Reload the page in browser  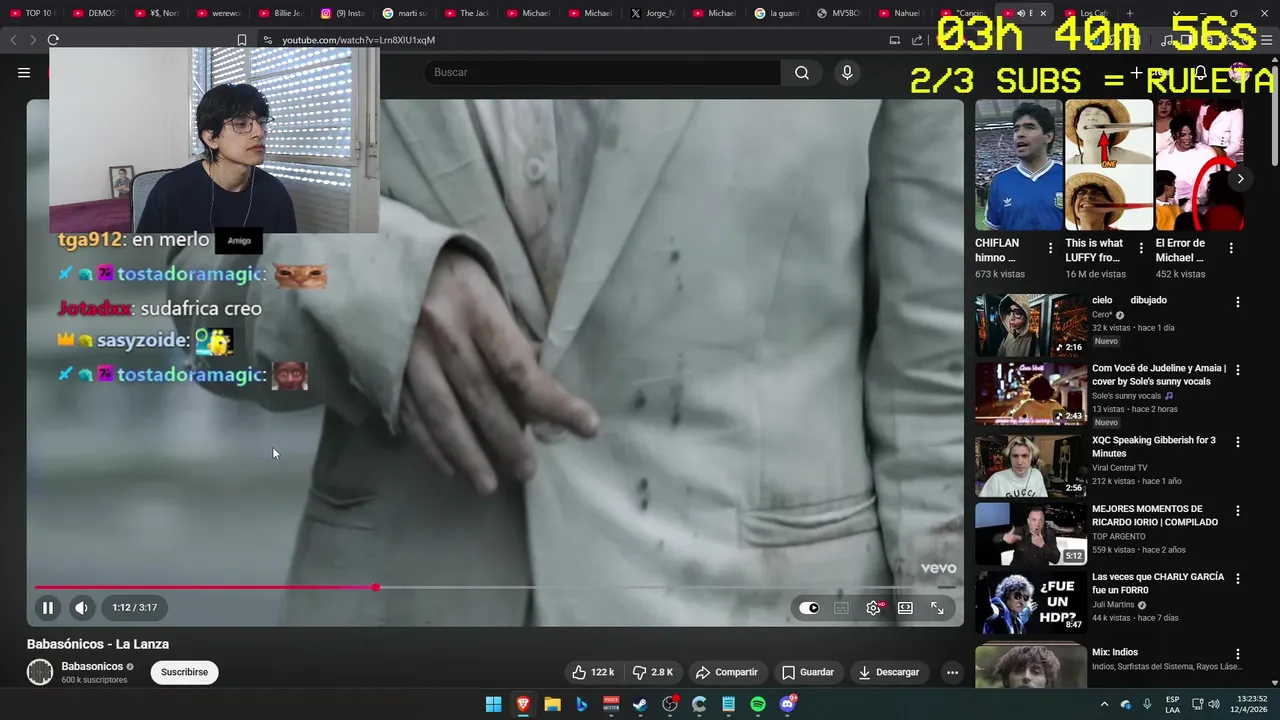click(x=53, y=40)
